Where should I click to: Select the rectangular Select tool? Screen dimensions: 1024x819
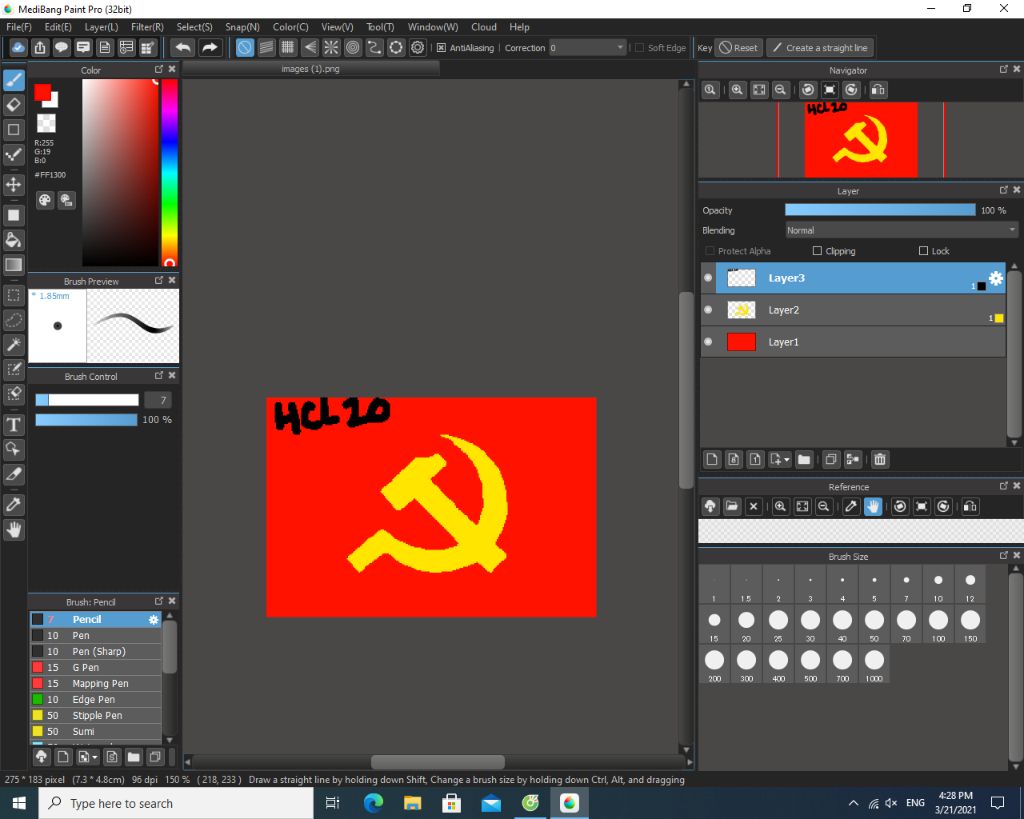[14, 295]
